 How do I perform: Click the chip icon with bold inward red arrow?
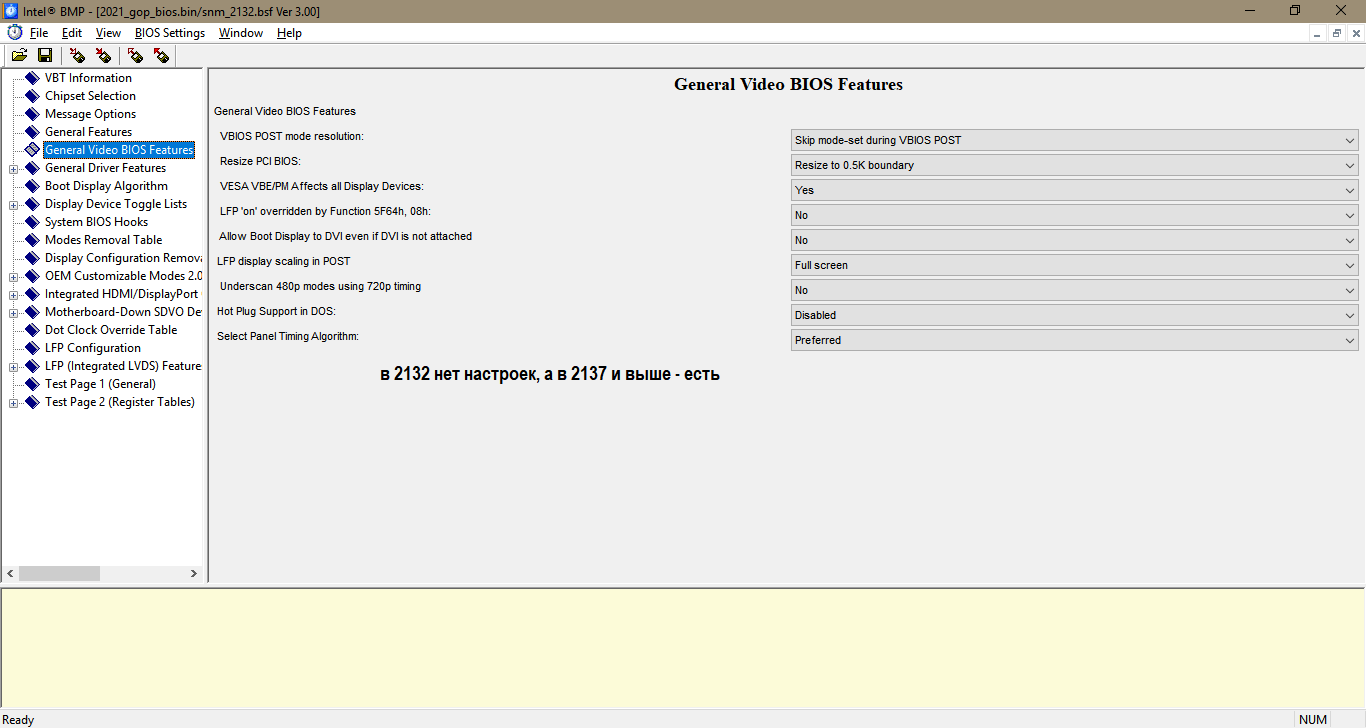coord(103,55)
